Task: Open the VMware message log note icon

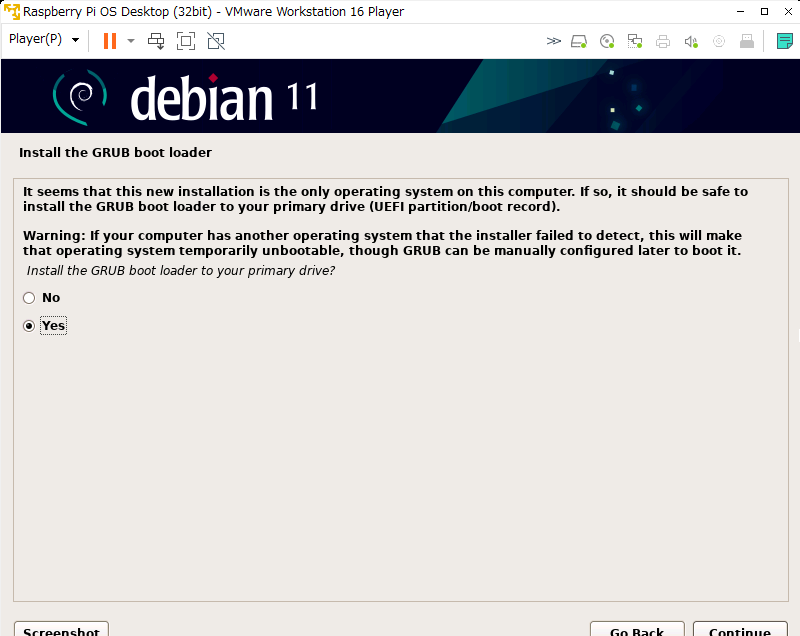Action: pos(785,41)
